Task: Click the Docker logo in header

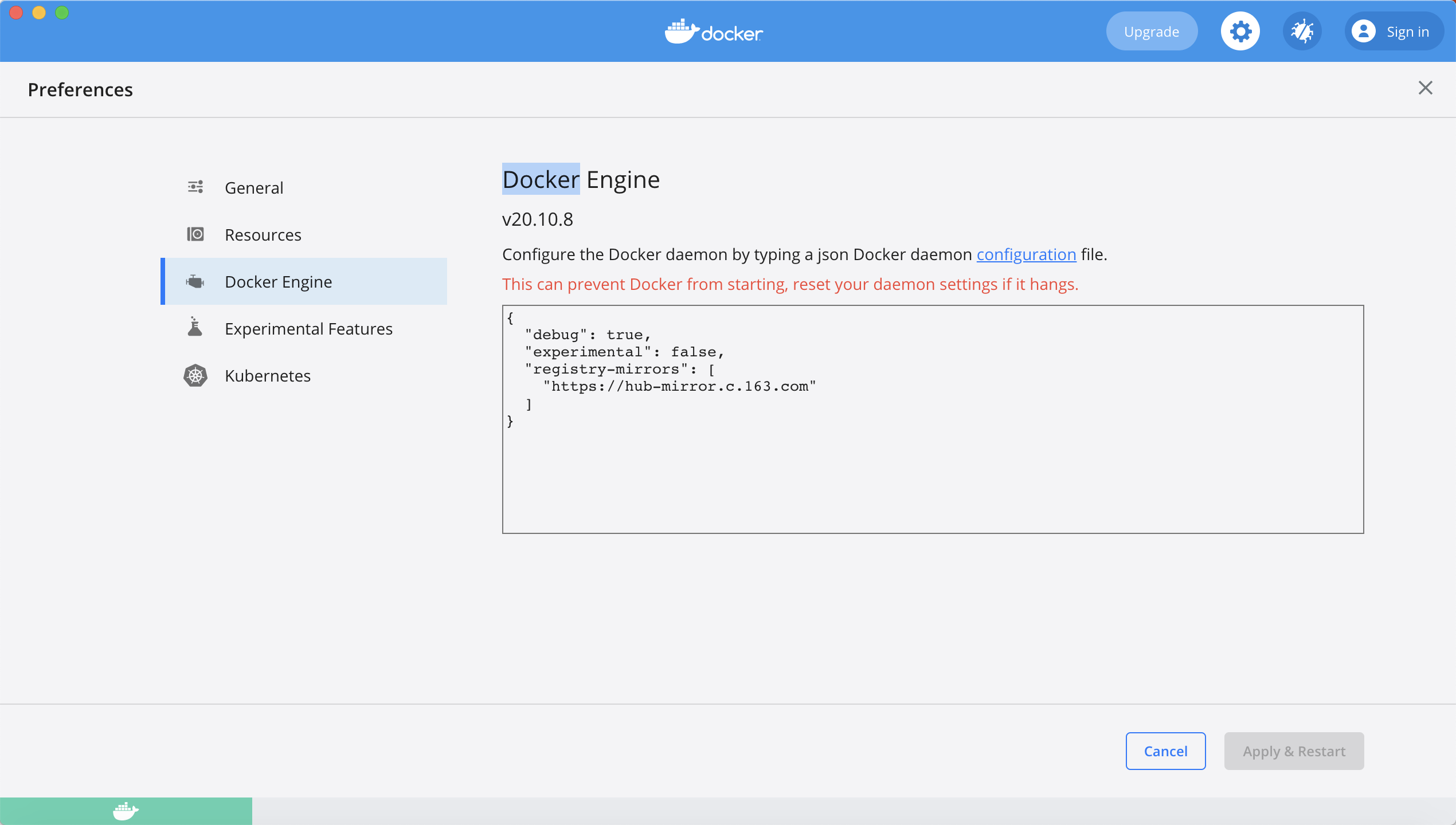Action: pos(714,32)
